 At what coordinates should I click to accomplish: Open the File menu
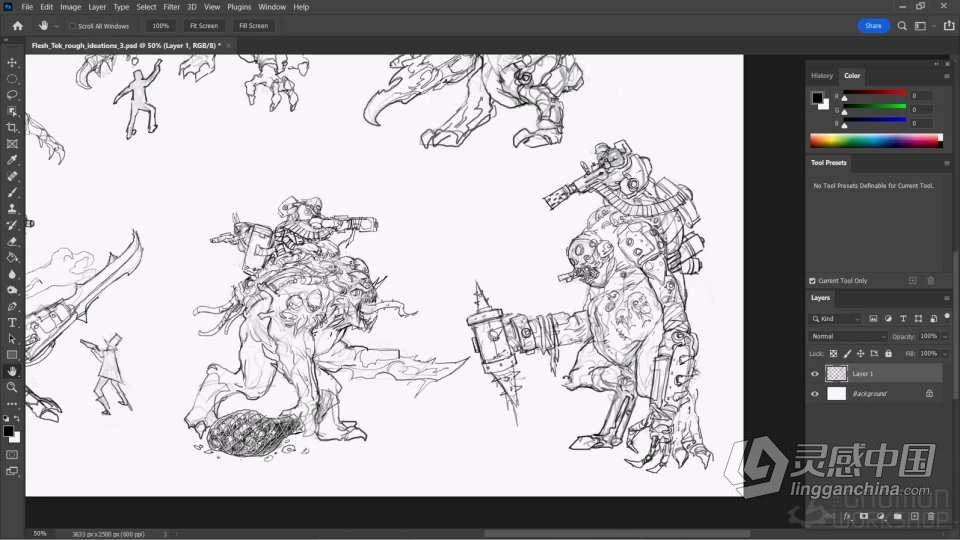pos(27,7)
